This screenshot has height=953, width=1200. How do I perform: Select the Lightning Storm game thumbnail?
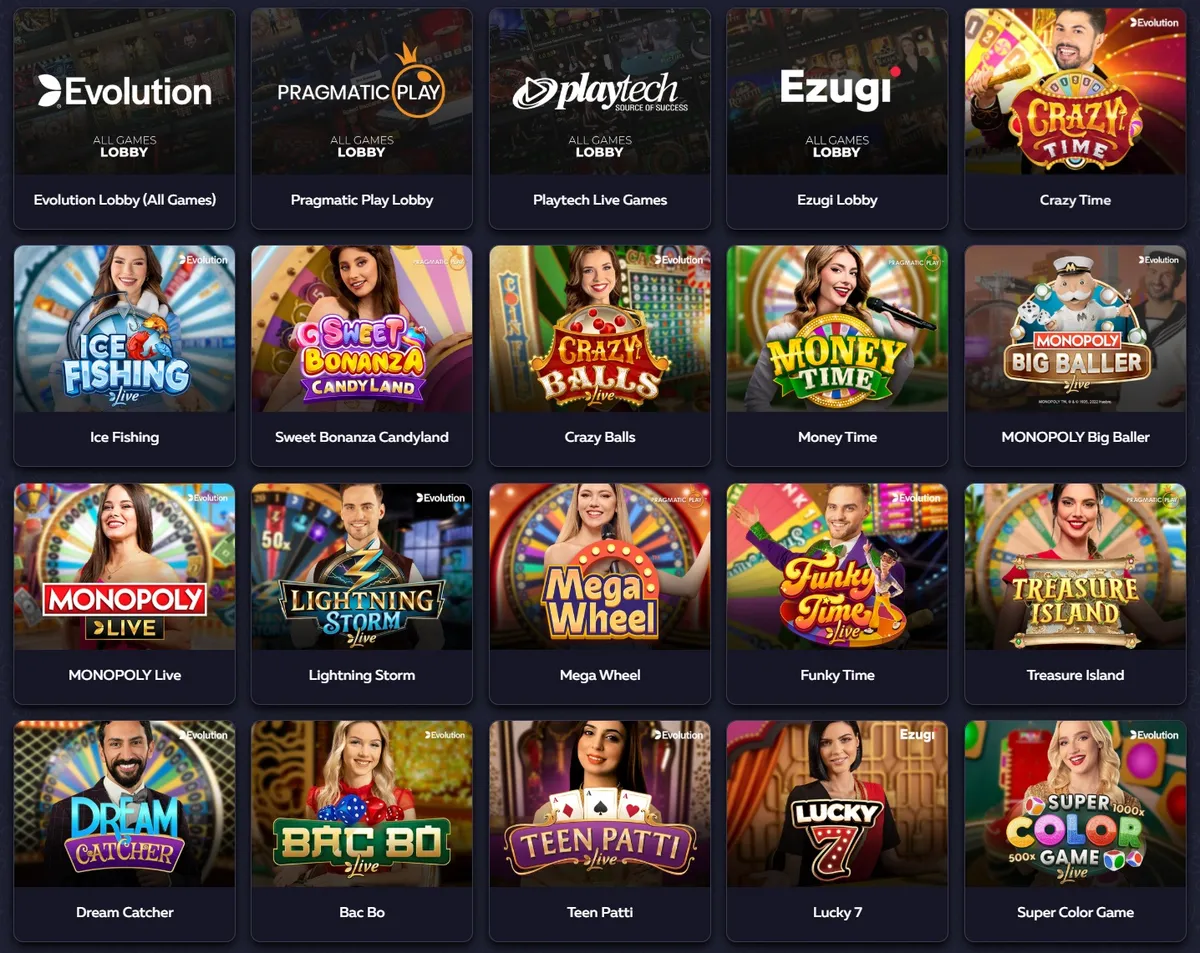362,567
